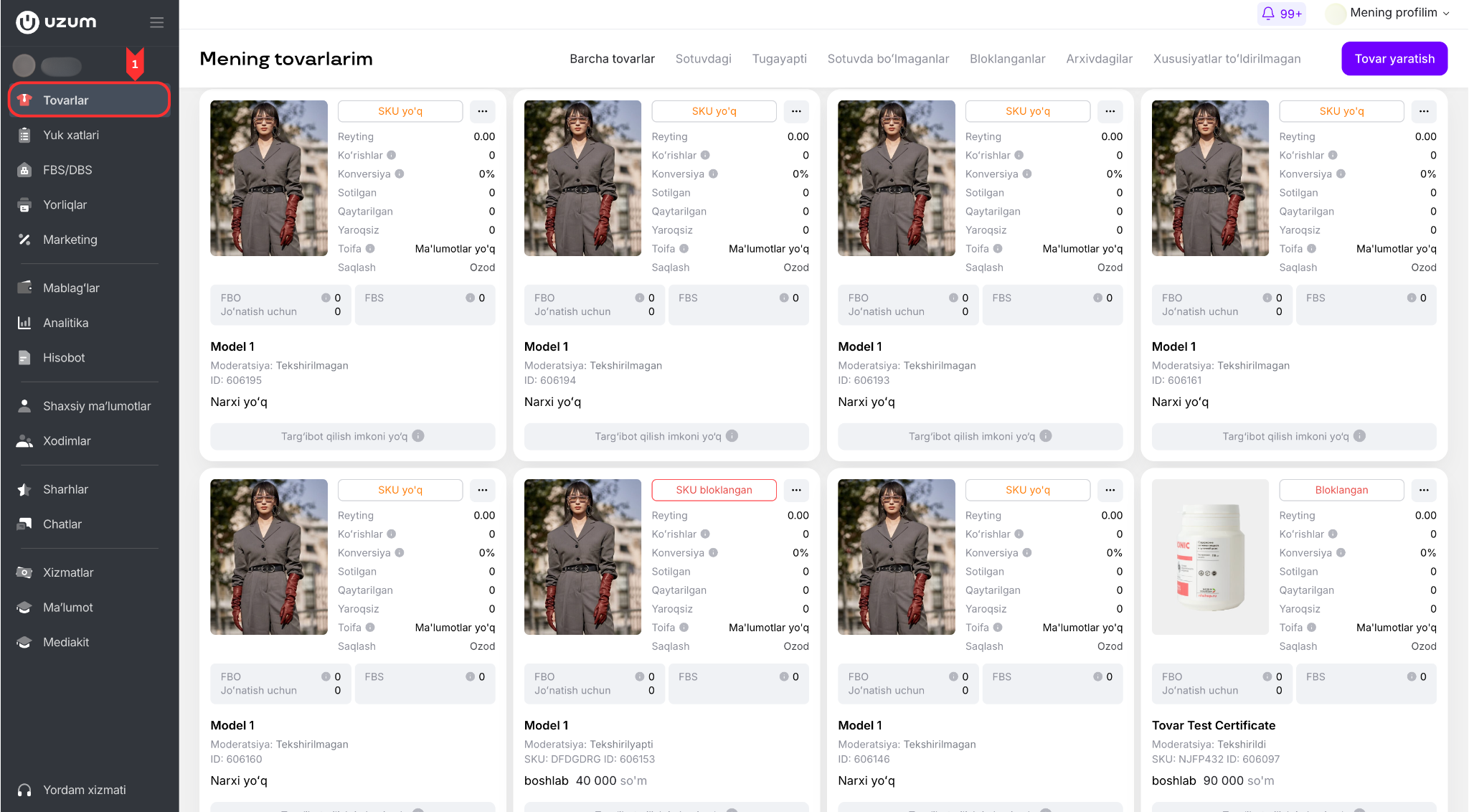Select Barcha tovarlar tab
This screenshot has width=1469, height=812.
612,59
